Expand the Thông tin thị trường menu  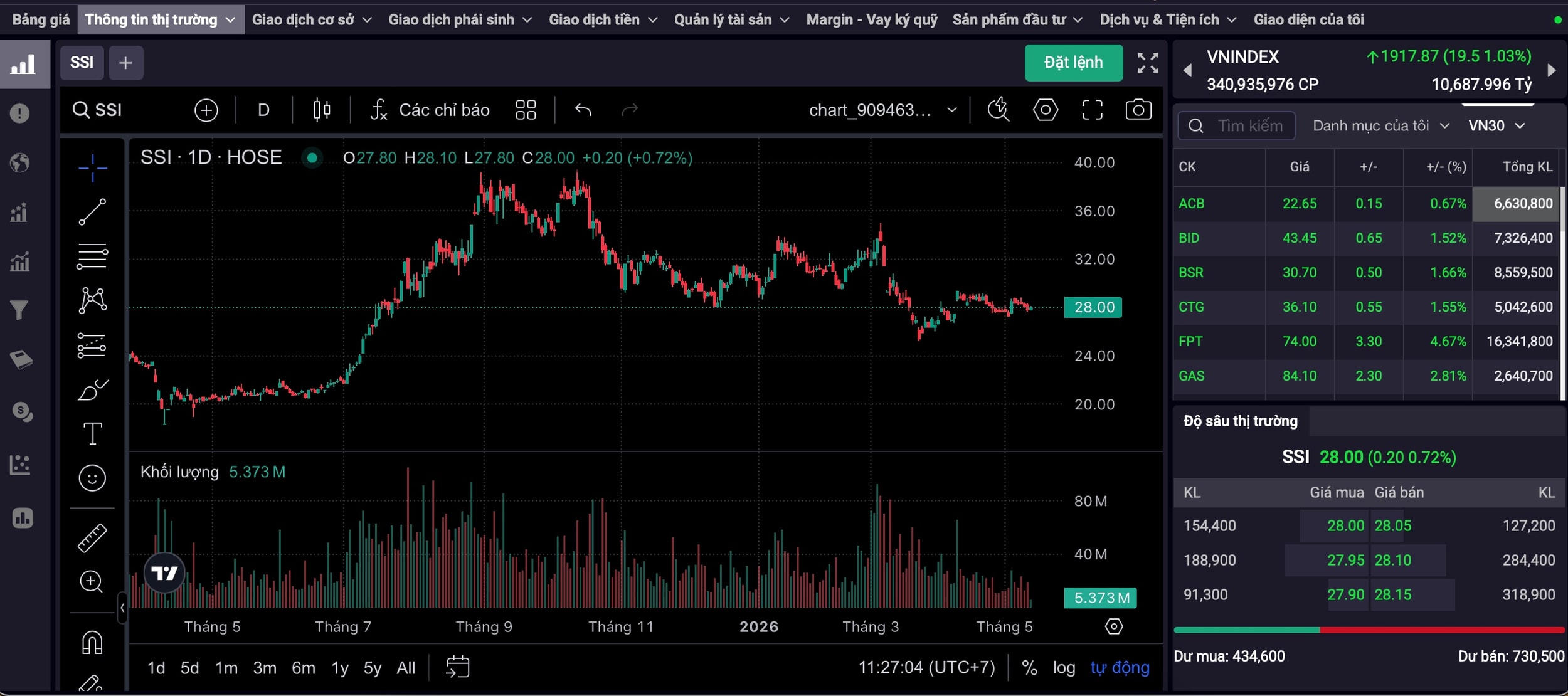[x=161, y=20]
